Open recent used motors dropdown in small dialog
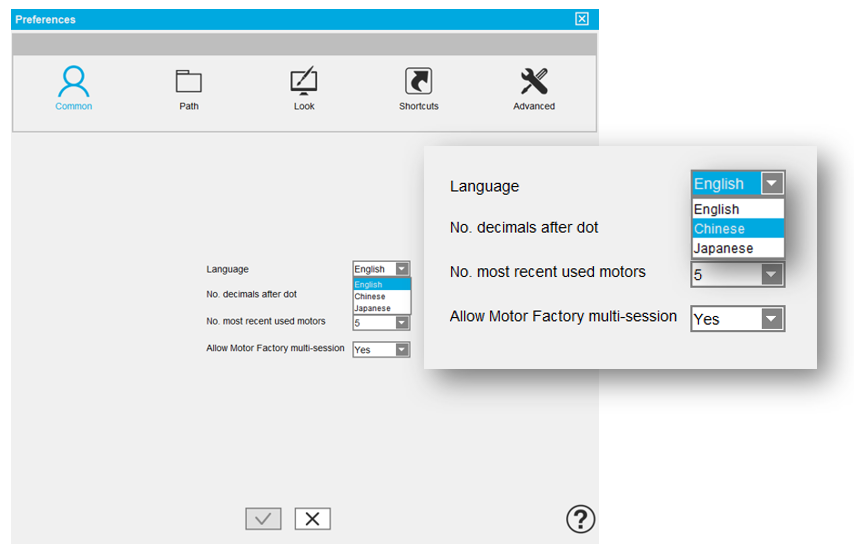The image size is (854, 560). tap(402, 323)
